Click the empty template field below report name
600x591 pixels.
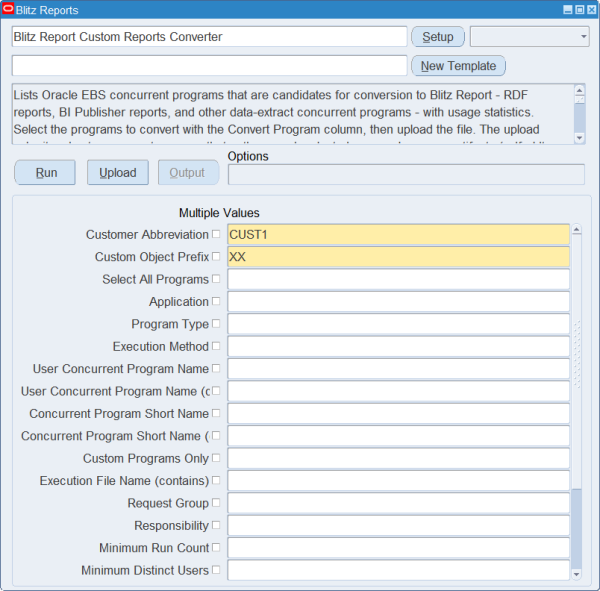[209, 66]
